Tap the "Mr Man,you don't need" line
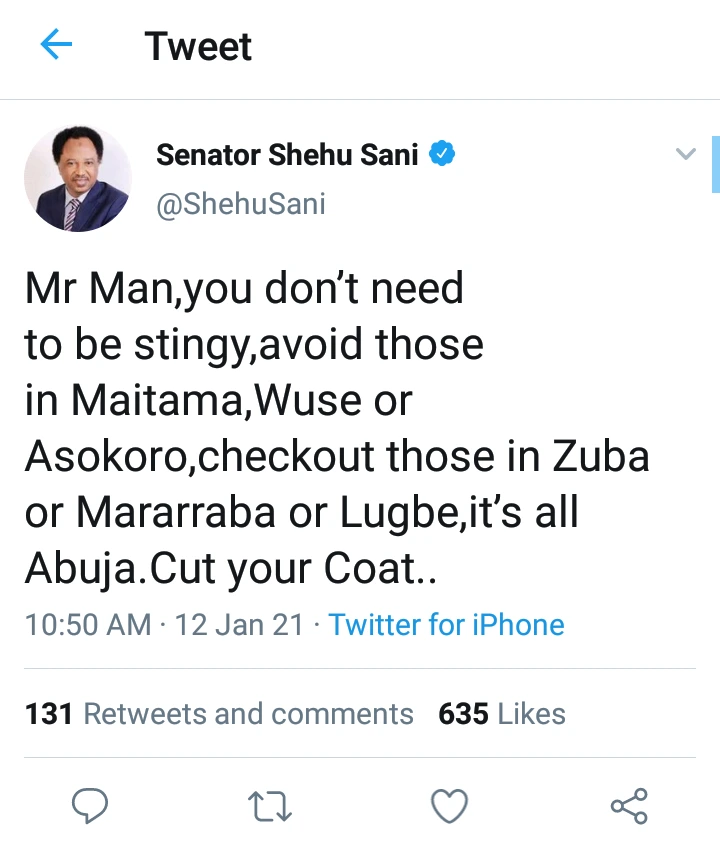 [244, 289]
